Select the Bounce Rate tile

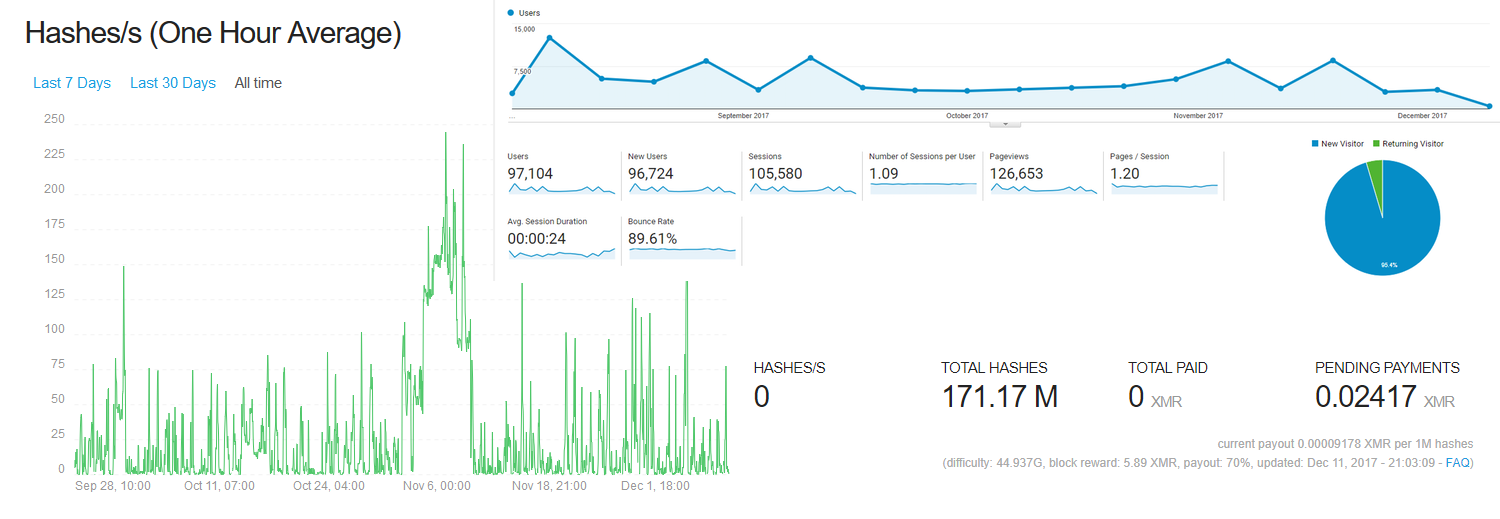click(x=681, y=240)
